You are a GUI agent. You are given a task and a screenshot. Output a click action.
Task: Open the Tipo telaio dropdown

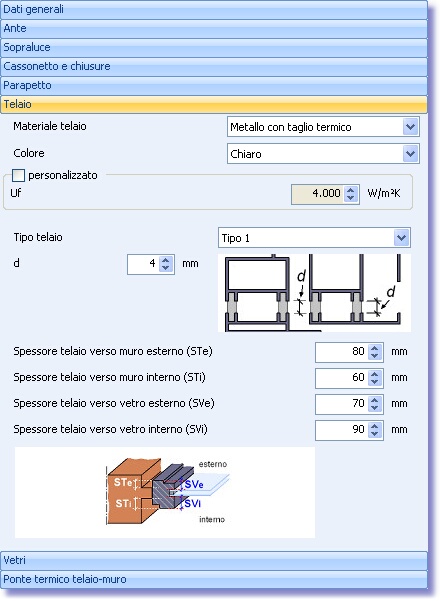coord(314,238)
